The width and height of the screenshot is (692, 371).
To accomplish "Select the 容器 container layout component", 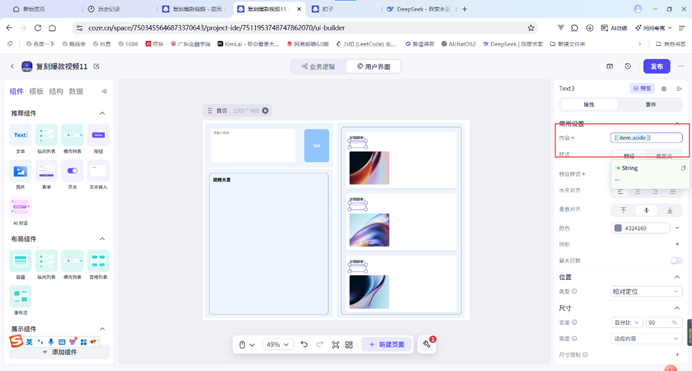I will (x=20, y=261).
